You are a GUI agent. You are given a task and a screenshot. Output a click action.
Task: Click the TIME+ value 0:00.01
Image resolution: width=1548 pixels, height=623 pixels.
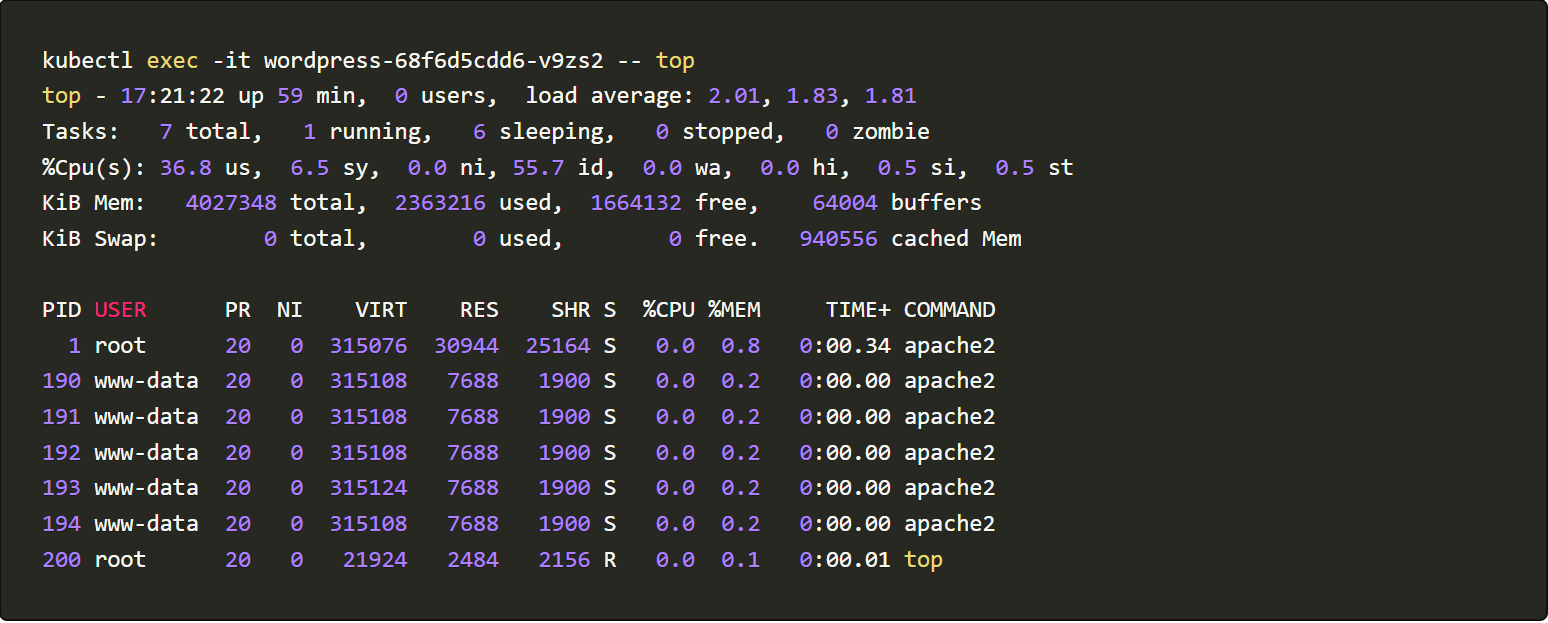845,560
